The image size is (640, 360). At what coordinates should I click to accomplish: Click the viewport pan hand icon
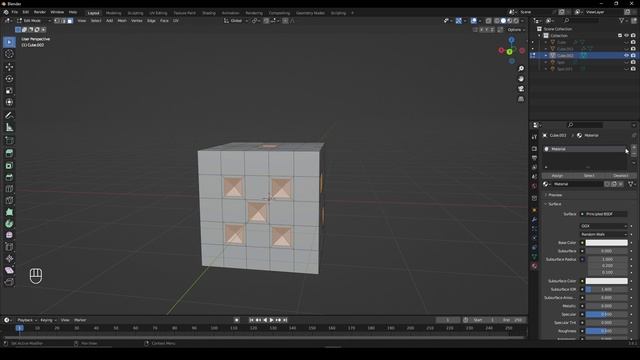(x=521, y=79)
